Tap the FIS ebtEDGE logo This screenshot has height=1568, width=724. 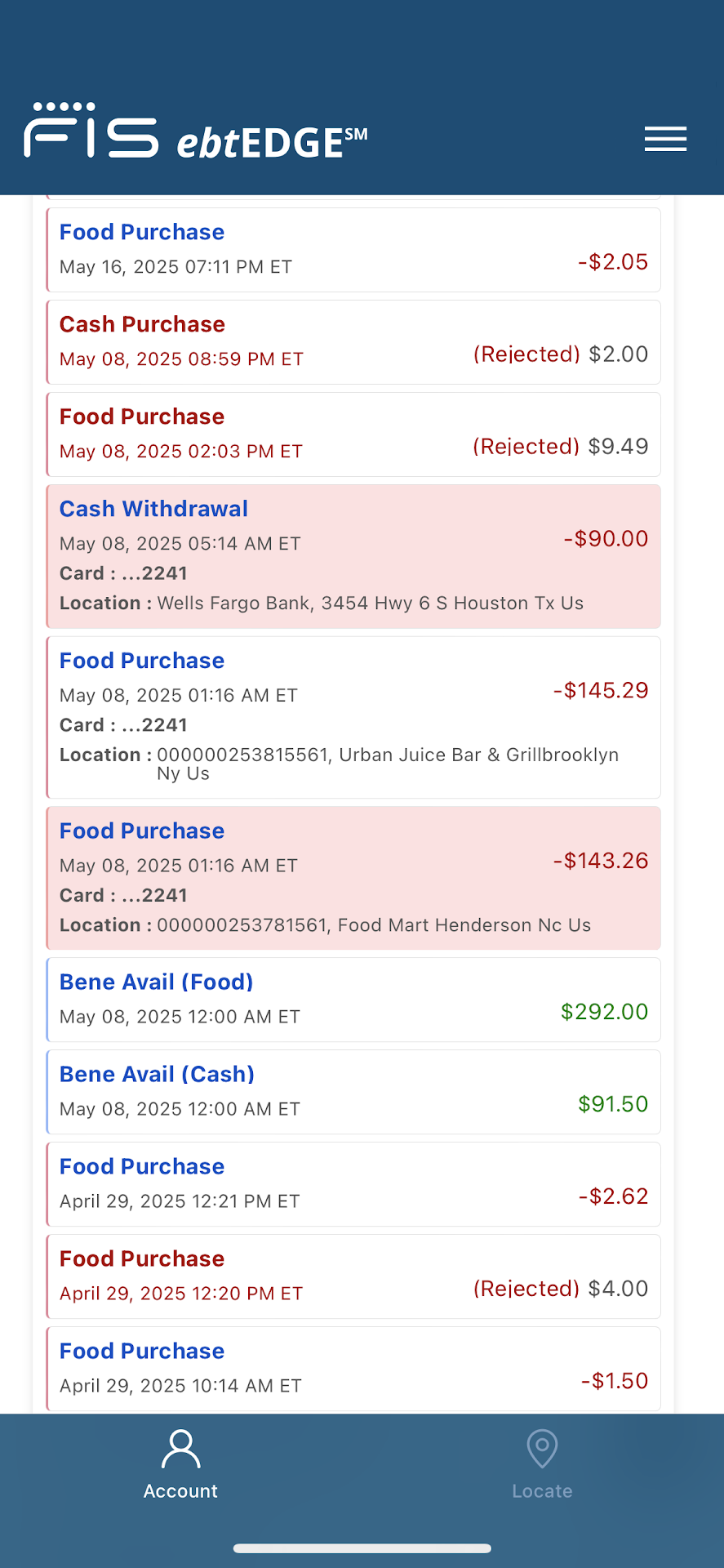click(196, 132)
